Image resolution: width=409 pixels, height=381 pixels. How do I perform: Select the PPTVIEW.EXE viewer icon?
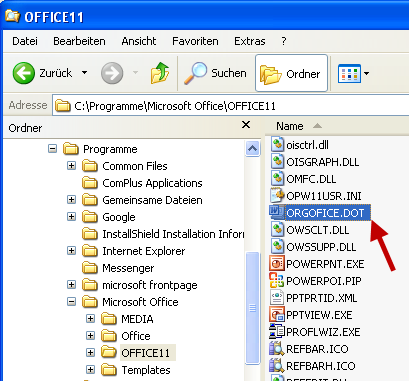pos(277,315)
